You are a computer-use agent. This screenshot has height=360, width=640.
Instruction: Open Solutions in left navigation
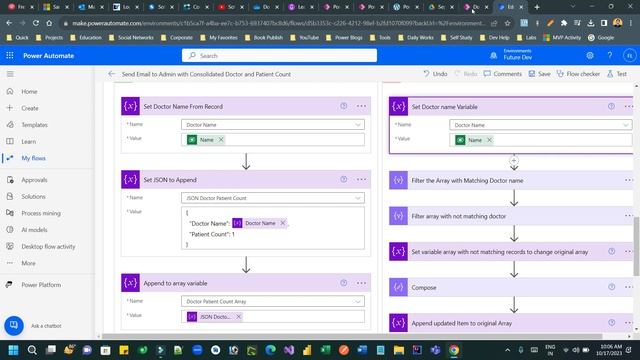[33, 196]
